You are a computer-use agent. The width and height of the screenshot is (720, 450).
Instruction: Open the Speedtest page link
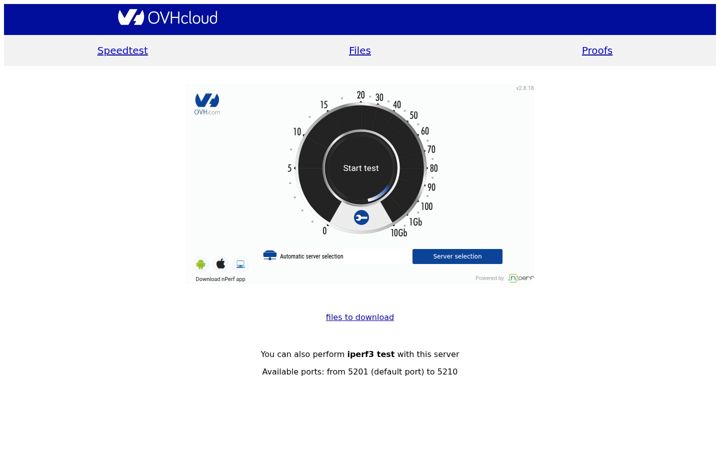[x=123, y=51]
